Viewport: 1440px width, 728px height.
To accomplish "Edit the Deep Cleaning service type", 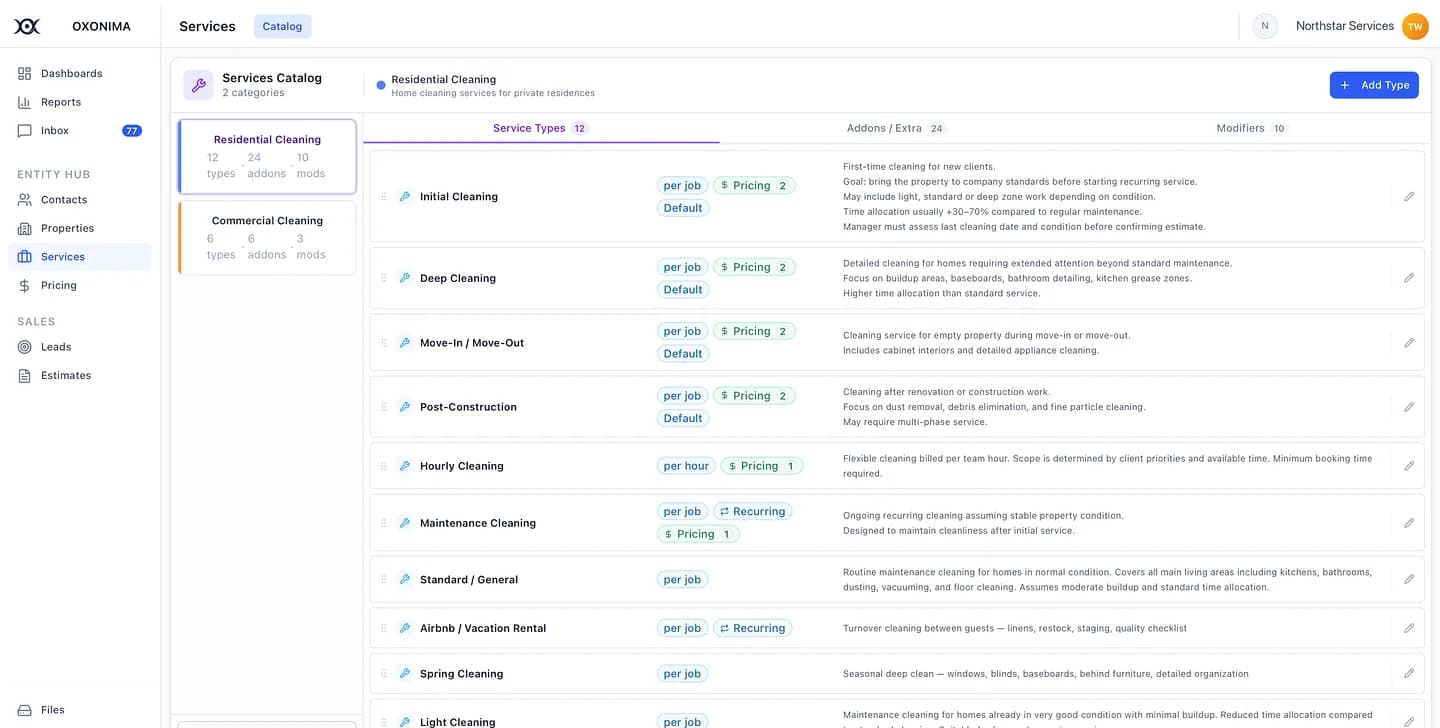I will coord(1409,278).
